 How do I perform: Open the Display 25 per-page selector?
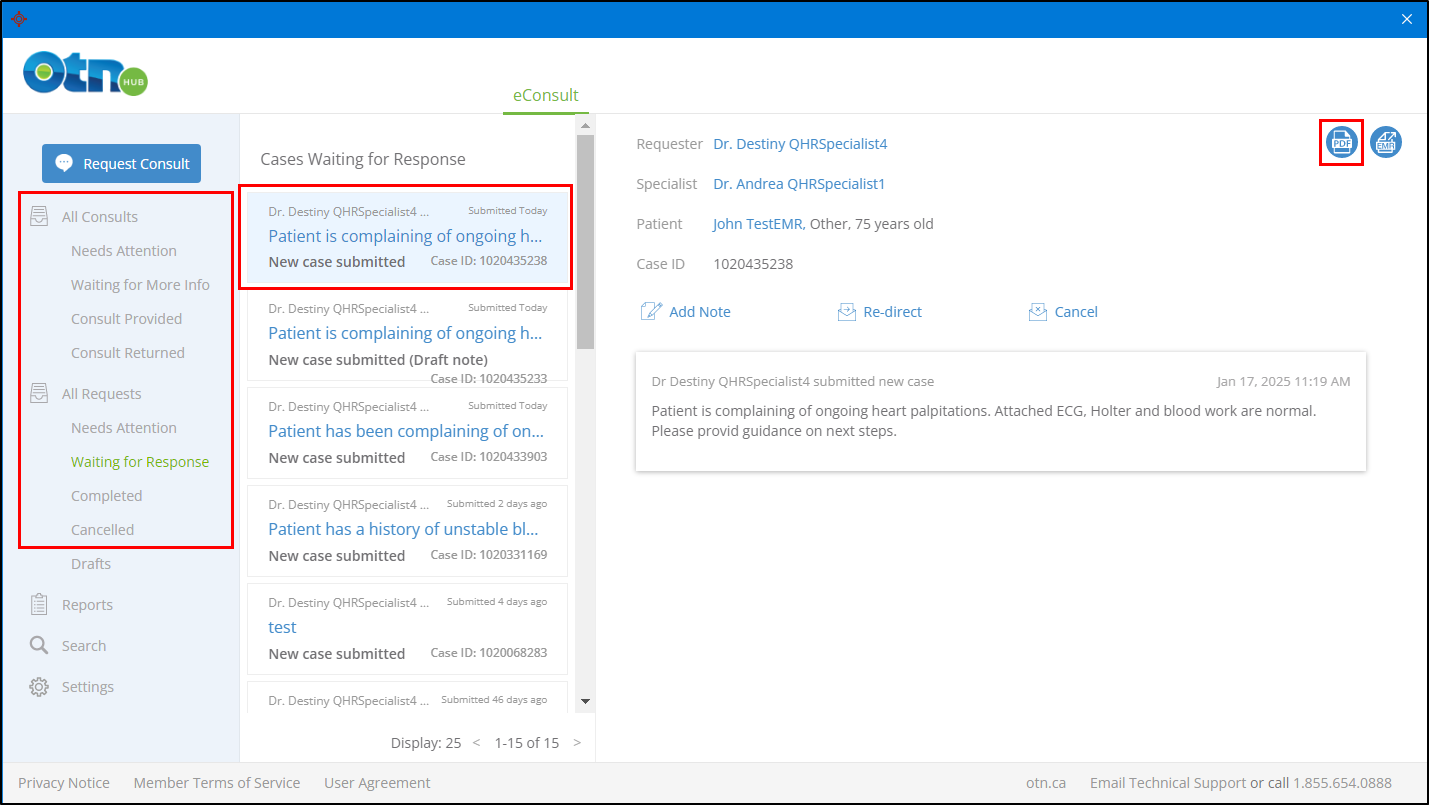tap(426, 743)
